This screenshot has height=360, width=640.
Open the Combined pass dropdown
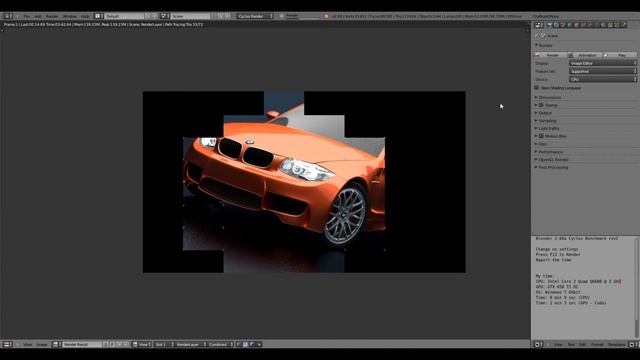220,344
